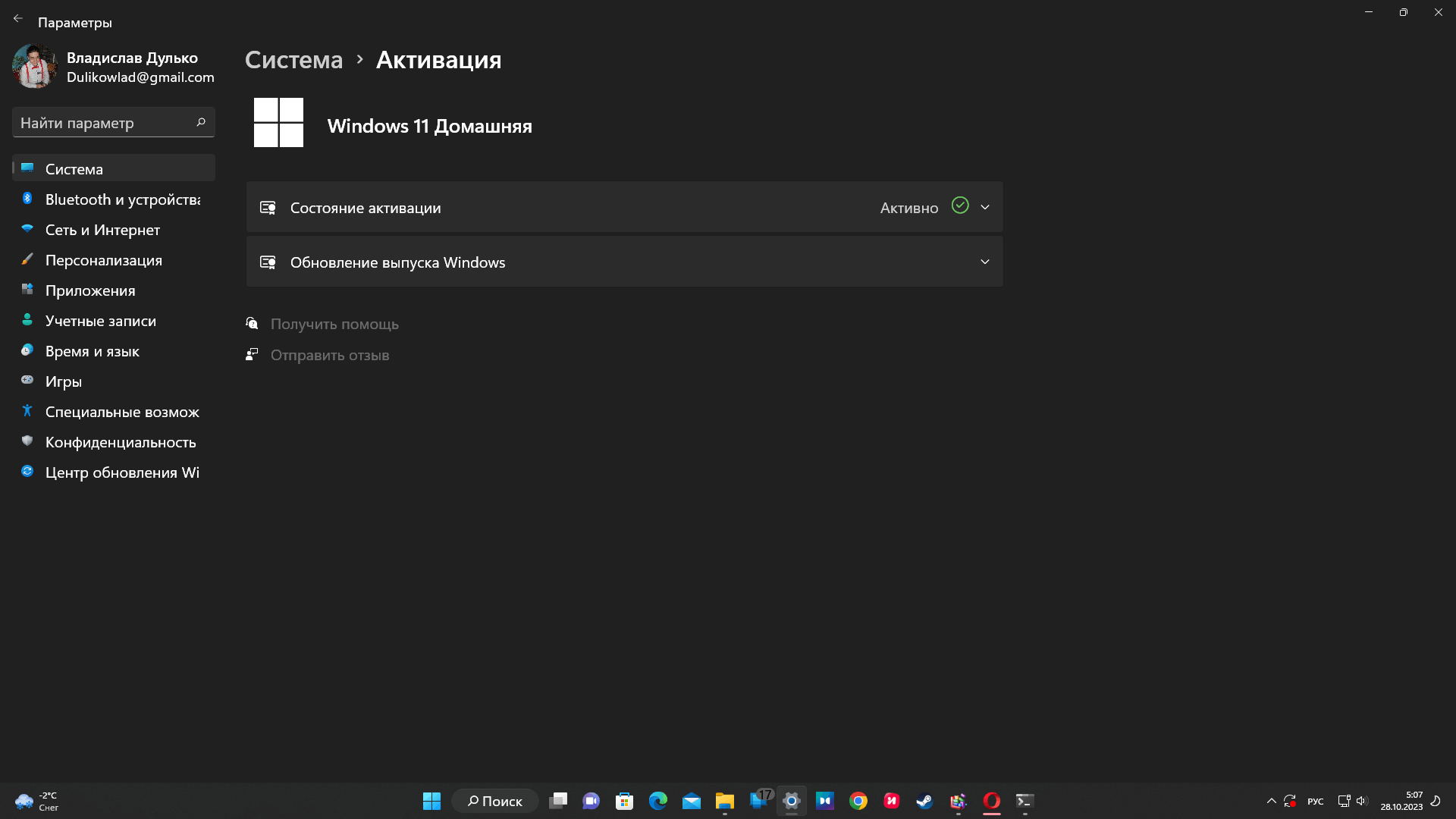Navigate to Система breadcrumb link
Image resolution: width=1456 pixels, height=819 pixels.
pos(293,59)
